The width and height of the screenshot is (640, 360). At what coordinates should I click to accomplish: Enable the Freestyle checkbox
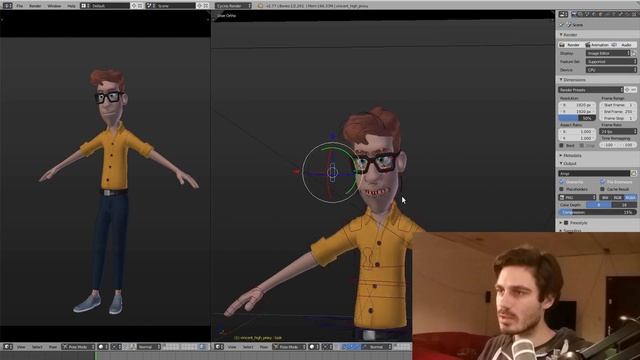click(566, 223)
